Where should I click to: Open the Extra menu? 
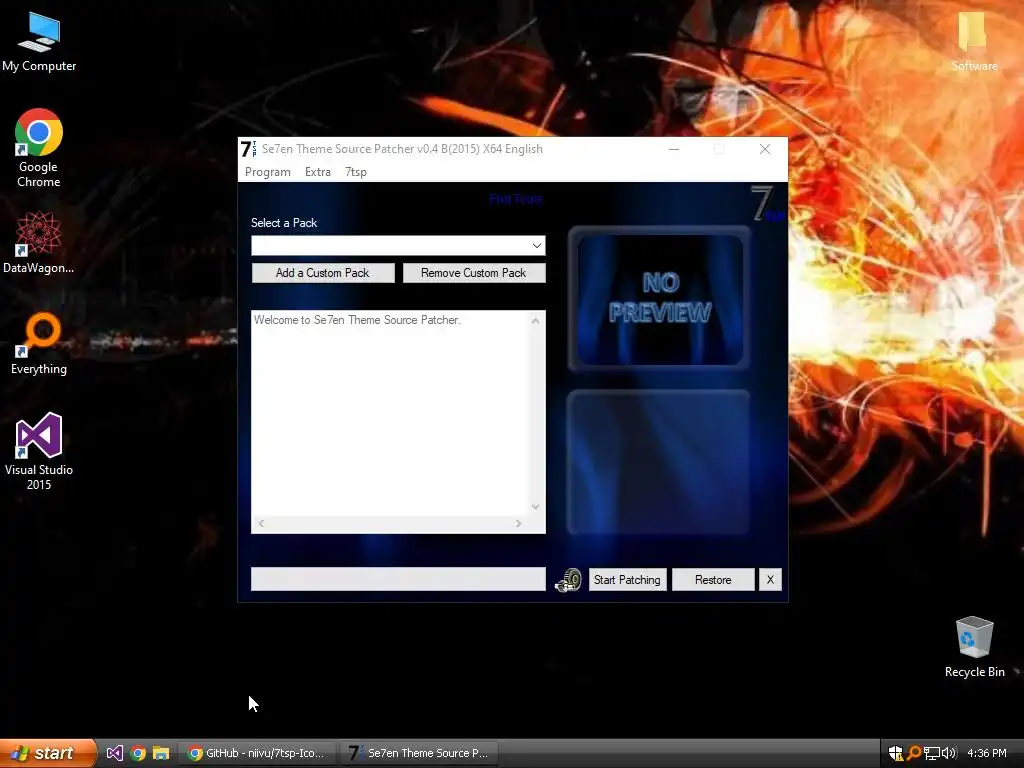click(x=318, y=172)
